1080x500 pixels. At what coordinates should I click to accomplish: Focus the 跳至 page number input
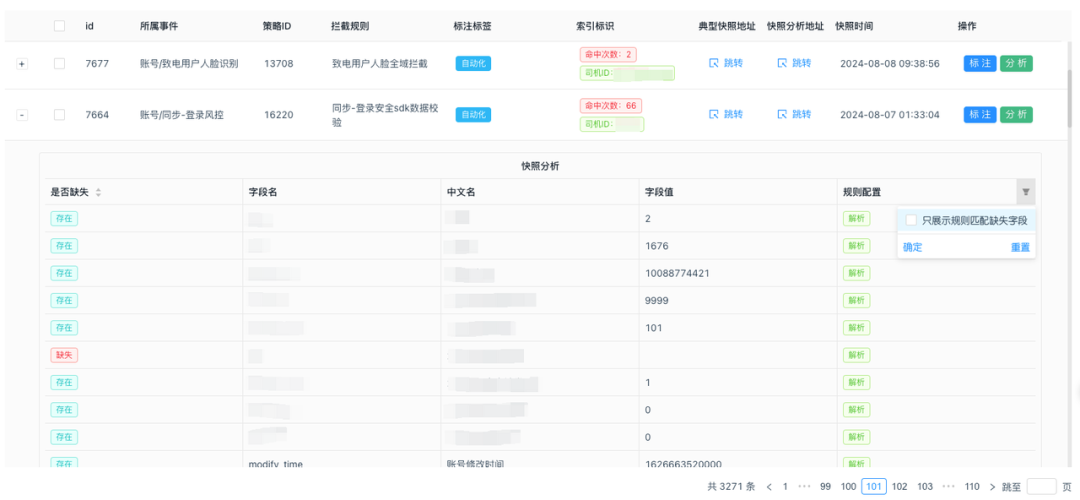1041,487
